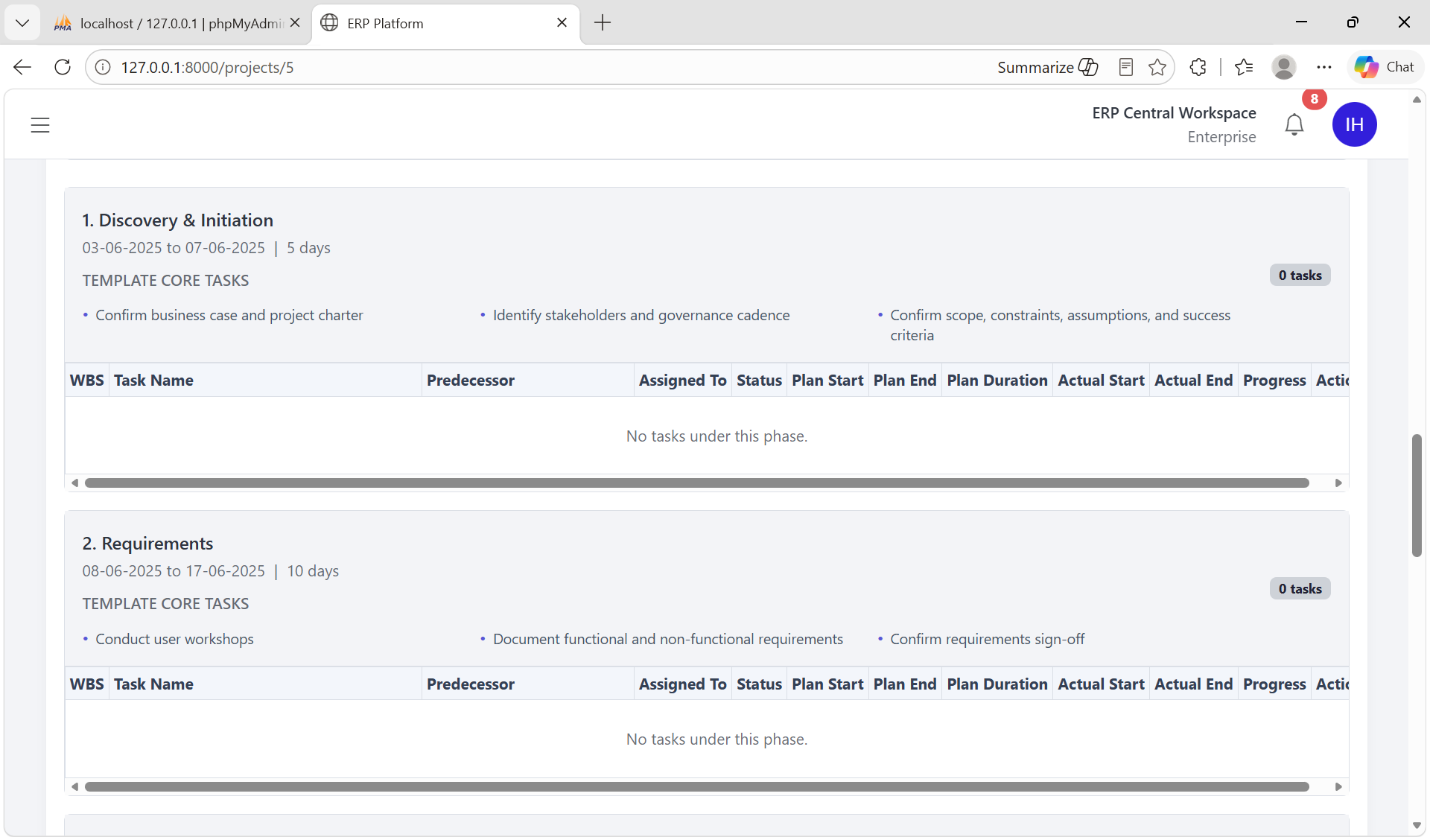Click WBS header in Requirements table

[x=86, y=684]
